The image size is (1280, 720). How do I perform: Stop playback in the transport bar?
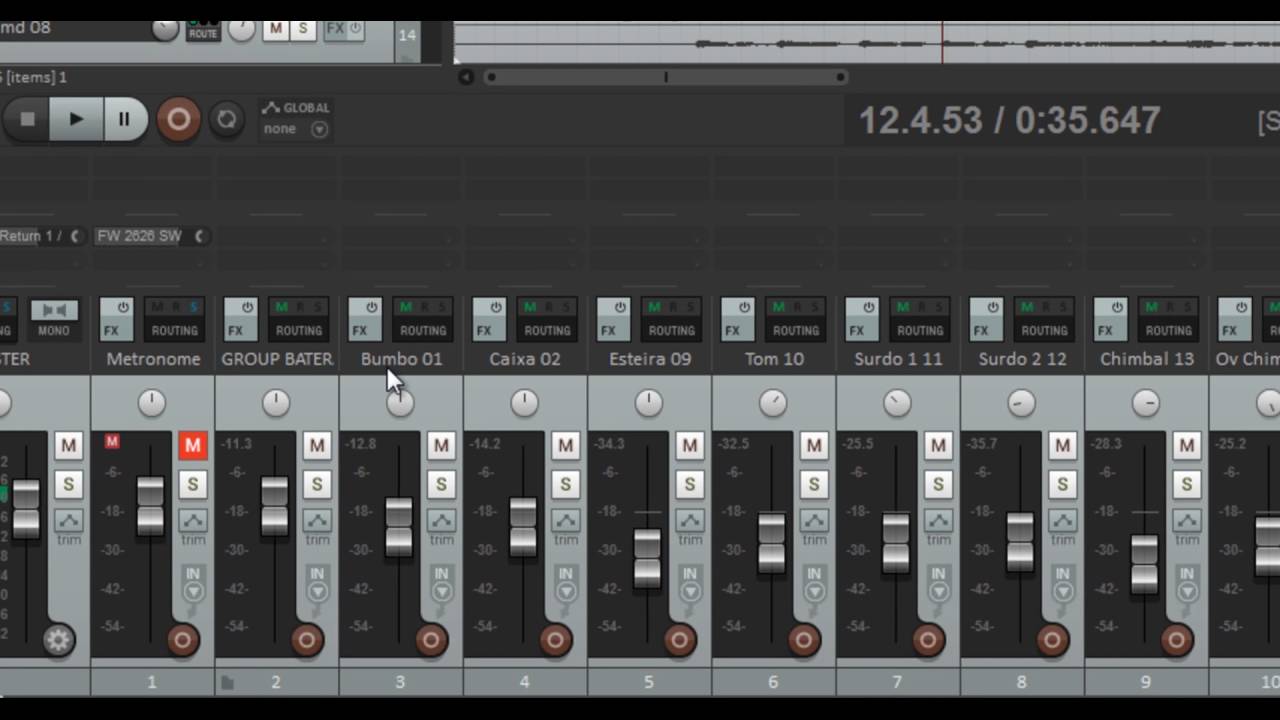(27, 120)
